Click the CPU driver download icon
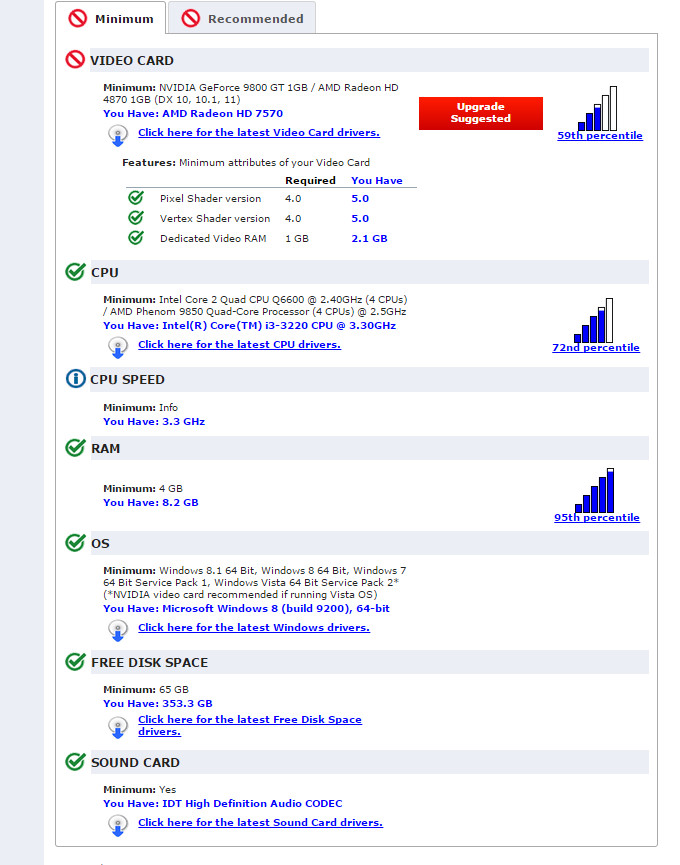The height and width of the screenshot is (865, 680). [118, 348]
